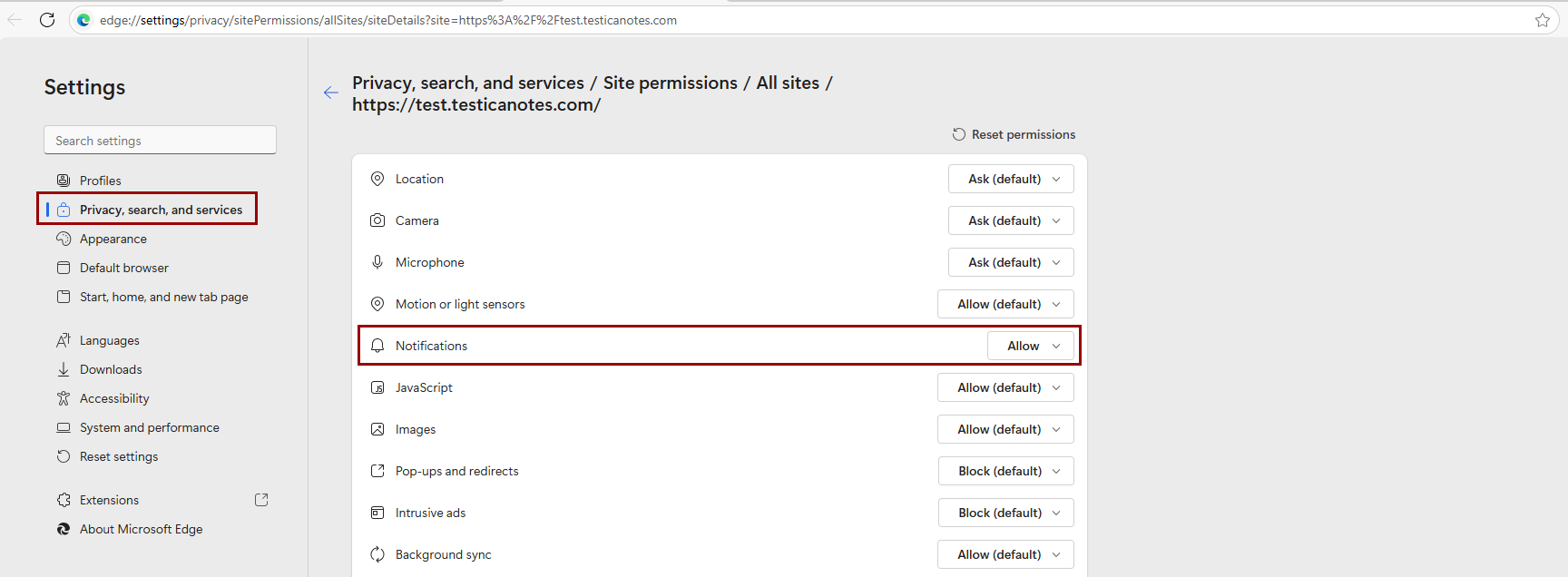
Task: Expand the Intrusive ads dropdown
Action: point(1006,513)
